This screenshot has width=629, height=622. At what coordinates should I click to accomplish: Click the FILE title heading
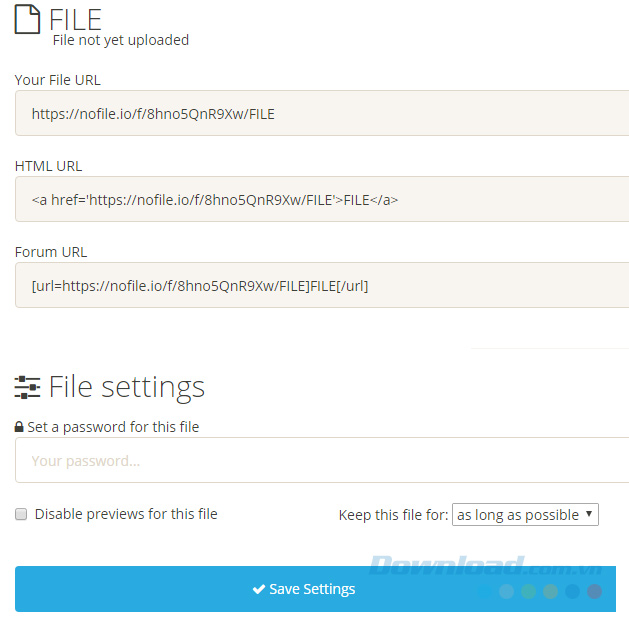tap(76, 19)
